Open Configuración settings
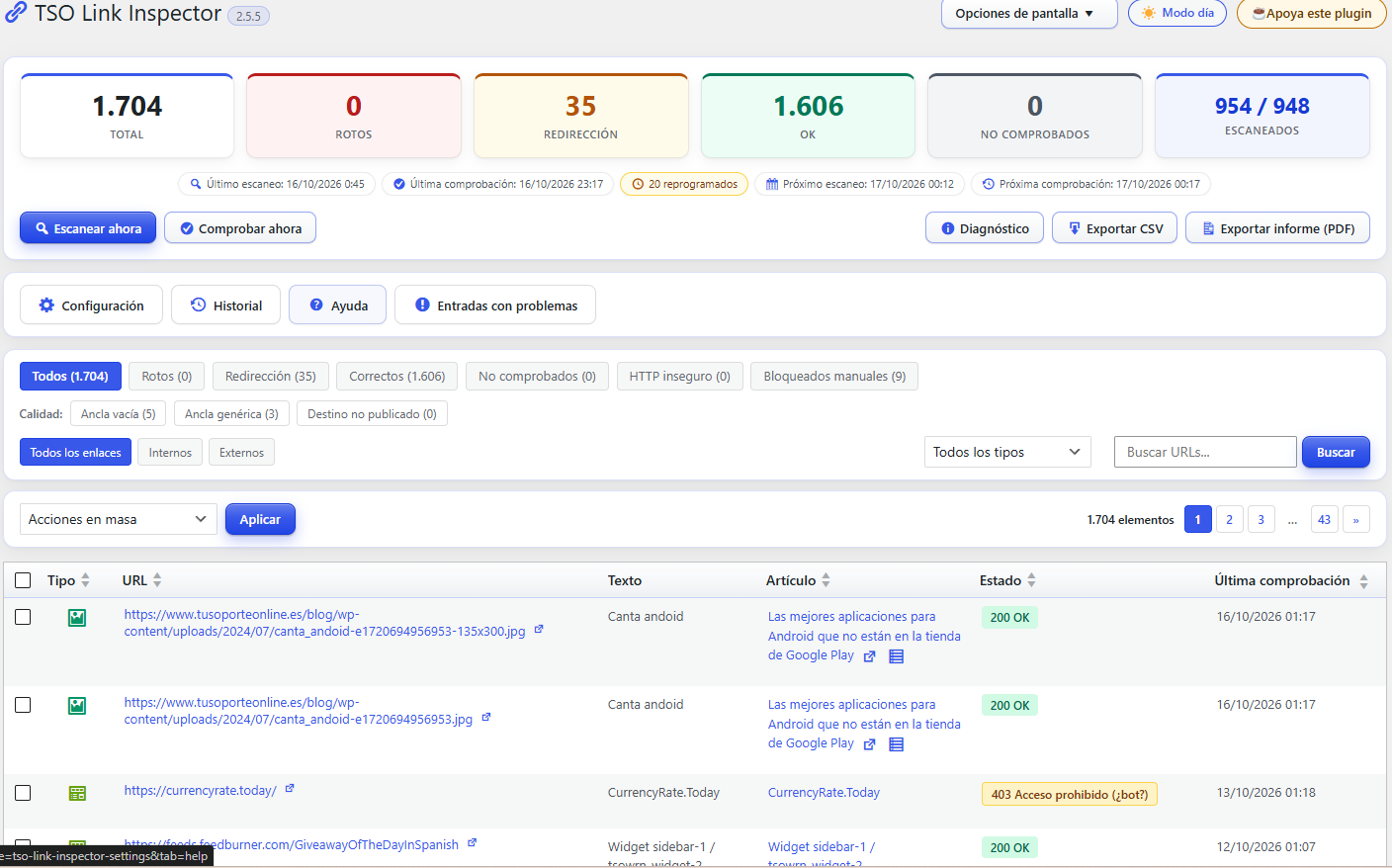Viewport: 1392px width, 868px height. tap(91, 305)
